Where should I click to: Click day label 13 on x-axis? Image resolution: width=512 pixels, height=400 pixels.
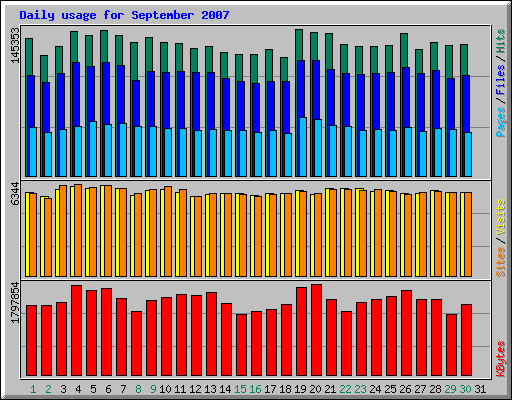(210, 389)
